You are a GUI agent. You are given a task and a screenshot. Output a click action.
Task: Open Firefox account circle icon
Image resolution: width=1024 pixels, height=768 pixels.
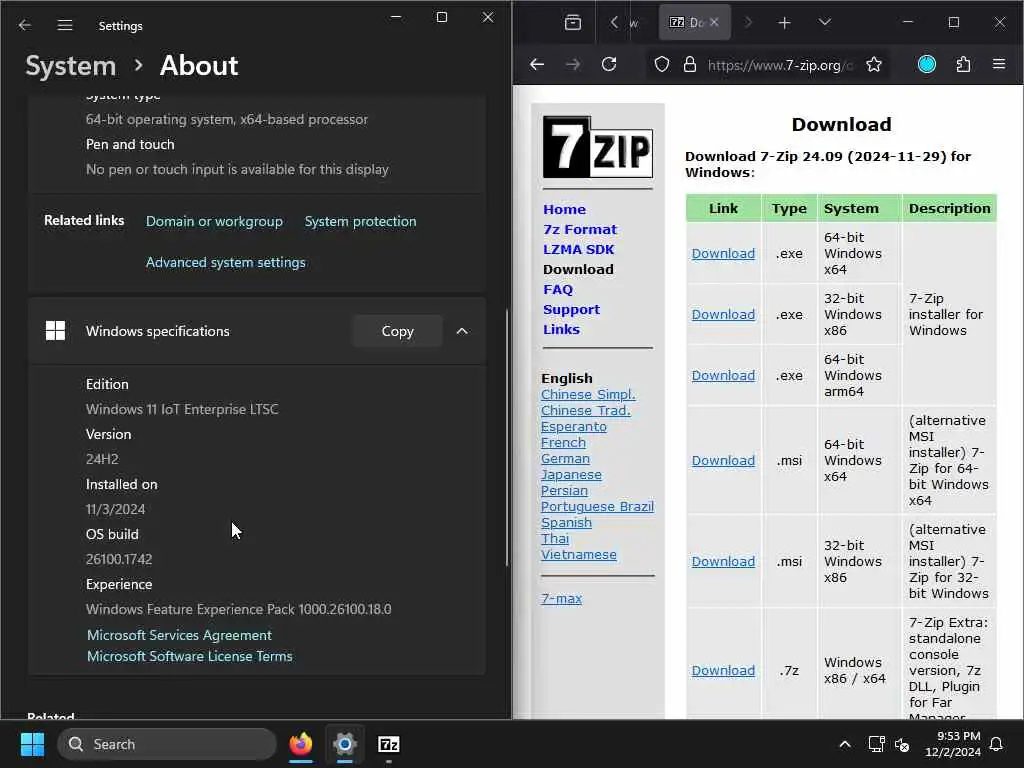click(927, 65)
